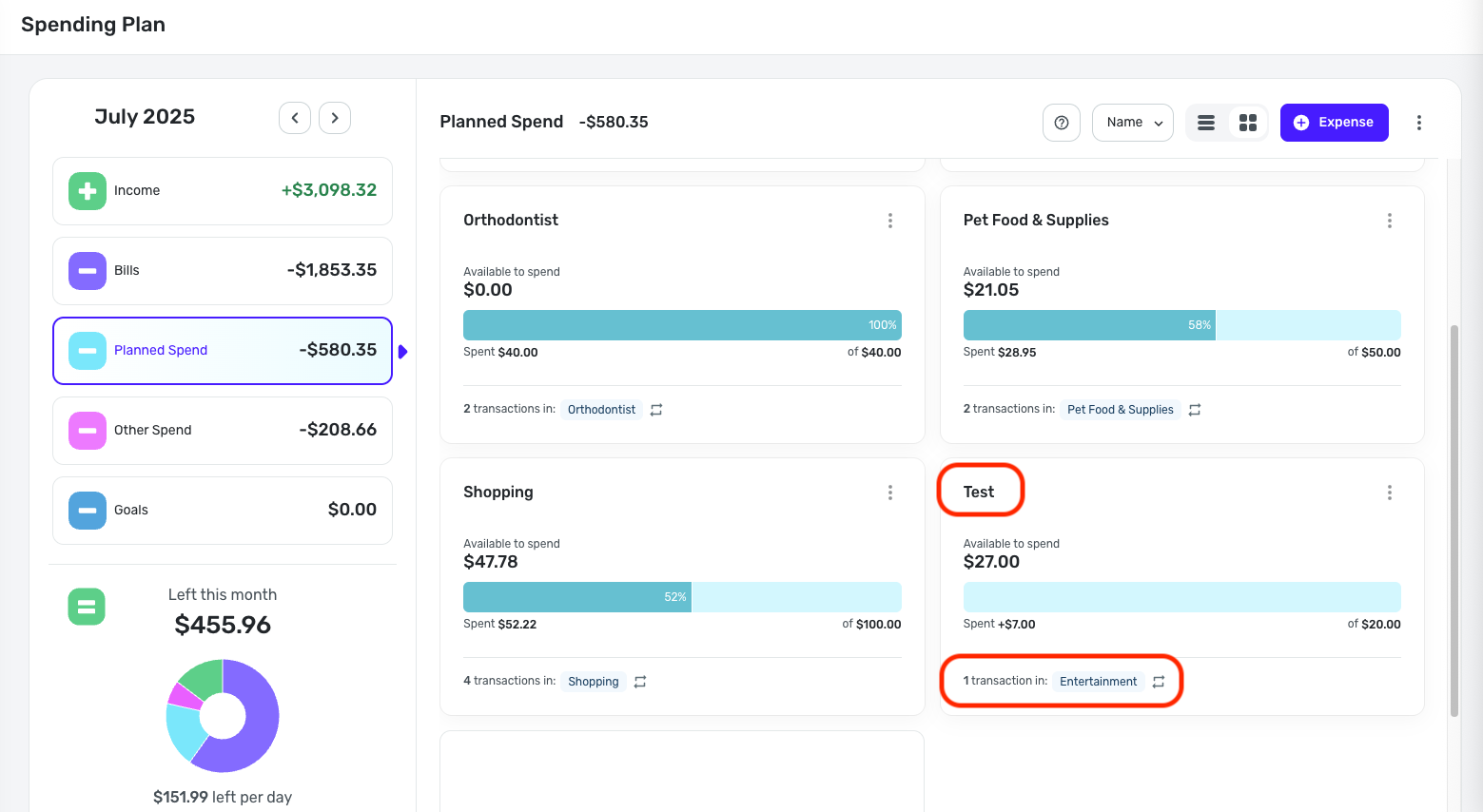Click the Test card progress bar
Viewport: 1483px width, 812px height.
point(1181,597)
